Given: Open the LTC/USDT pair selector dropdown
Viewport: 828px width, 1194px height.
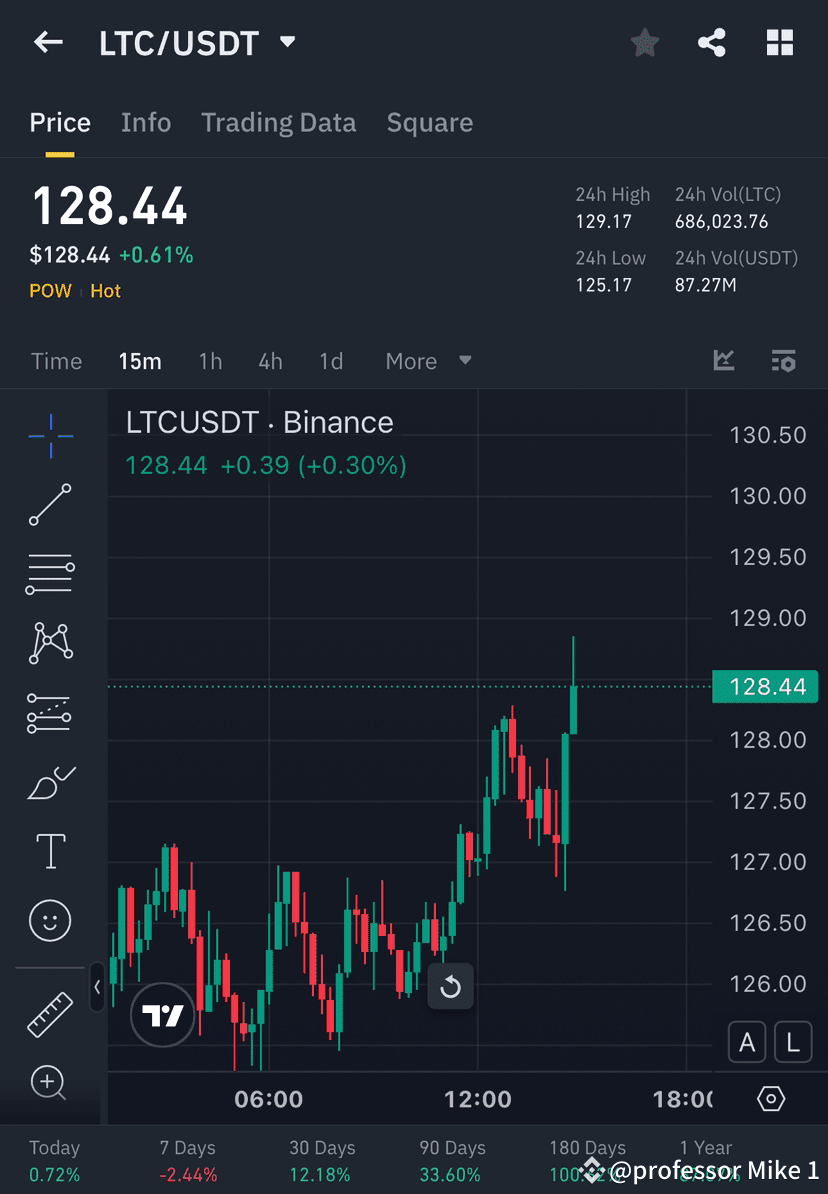Looking at the screenshot, I should [x=287, y=42].
